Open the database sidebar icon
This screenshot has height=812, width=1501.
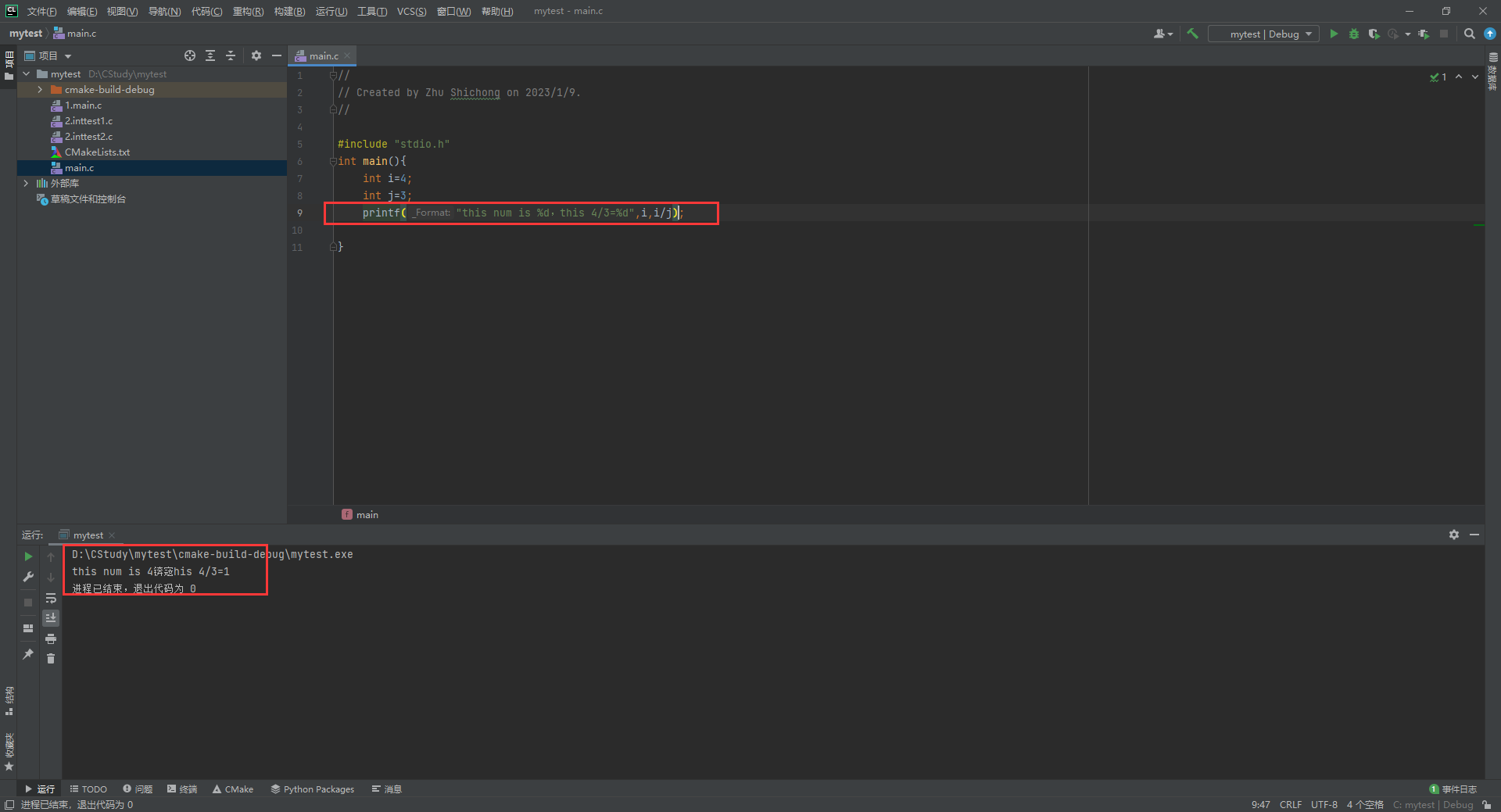pos(1493,57)
